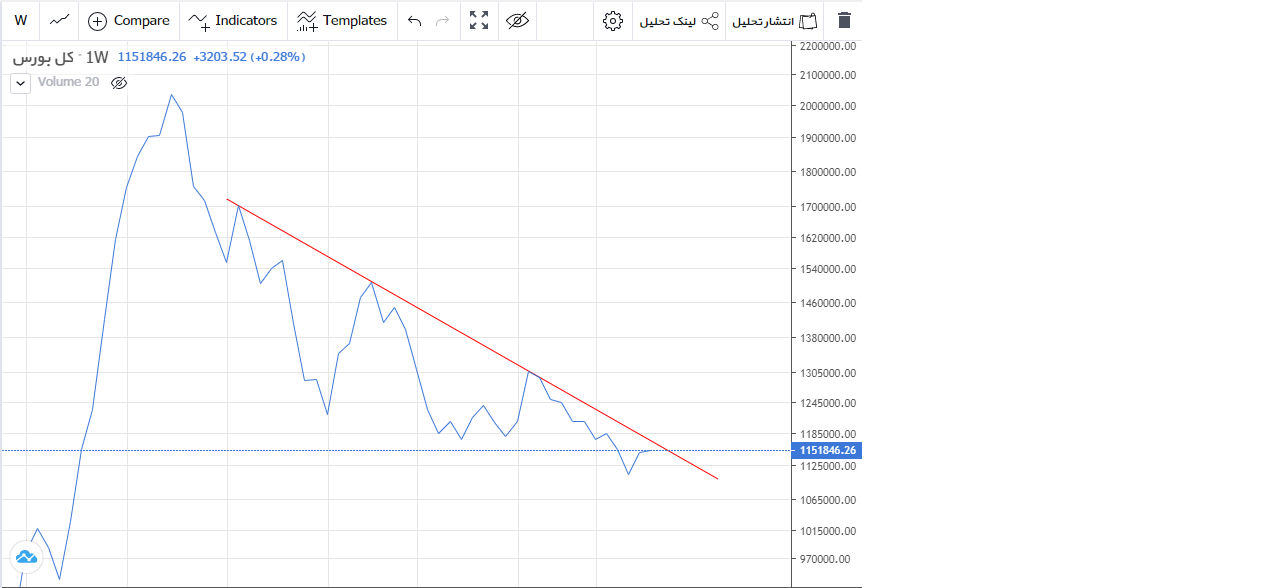
Task: Click the +3203.52 (+0.28%) change value
Action: (249, 57)
